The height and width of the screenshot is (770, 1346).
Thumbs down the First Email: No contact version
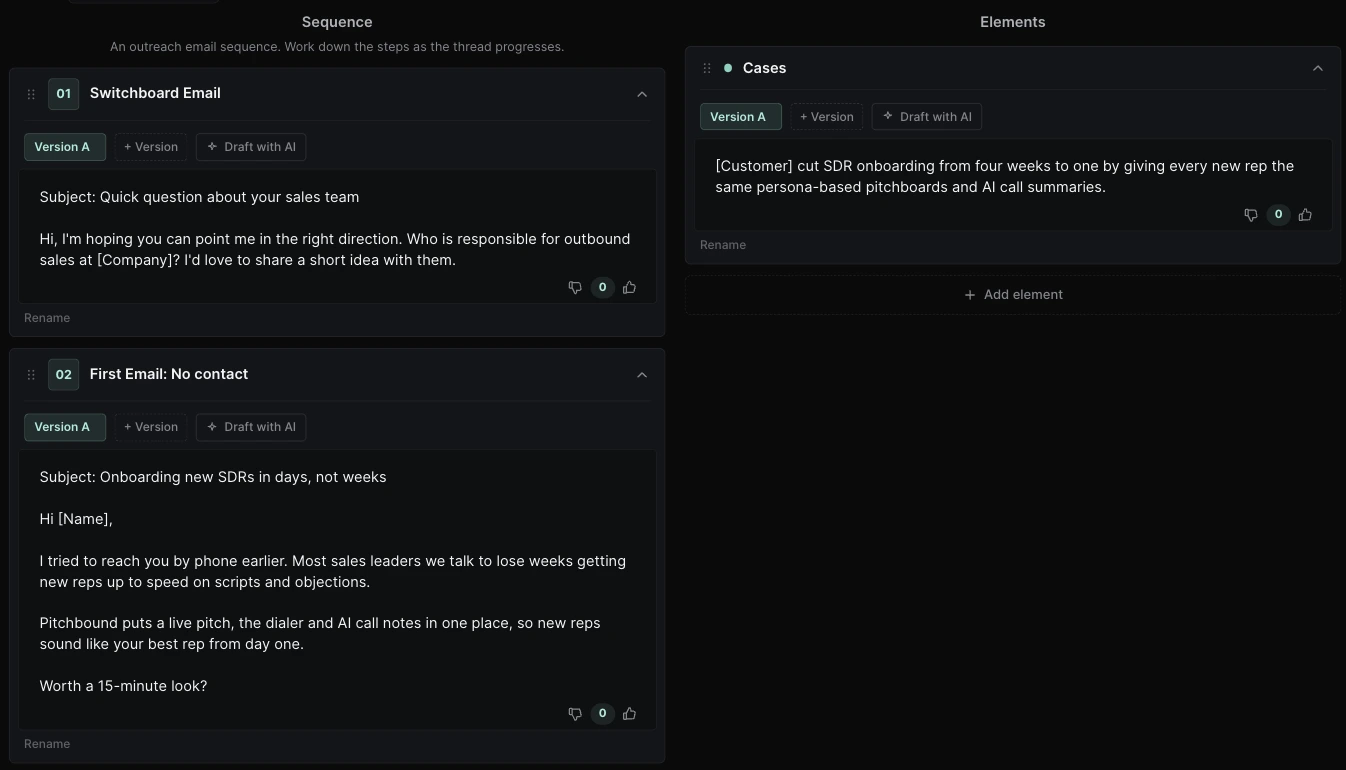point(575,714)
